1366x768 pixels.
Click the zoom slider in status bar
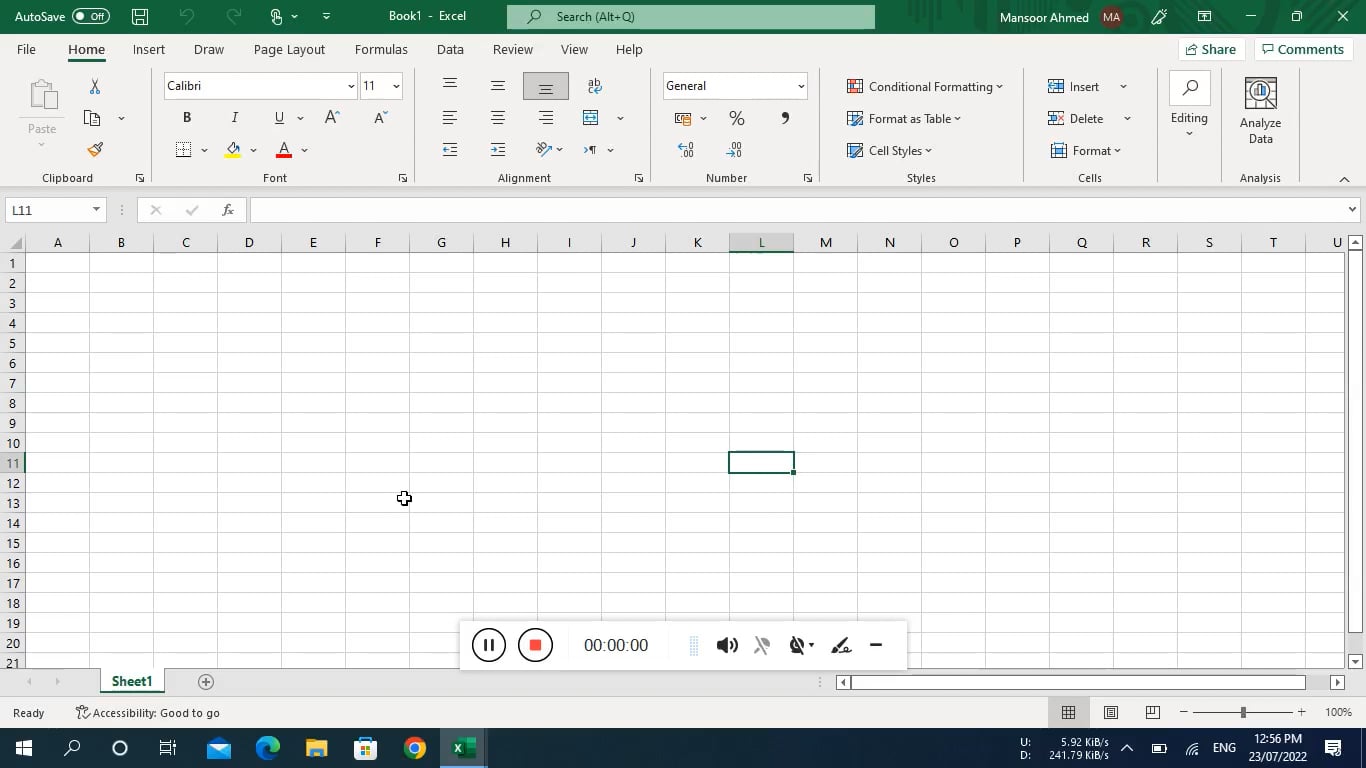pyautogui.click(x=1243, y=712)
